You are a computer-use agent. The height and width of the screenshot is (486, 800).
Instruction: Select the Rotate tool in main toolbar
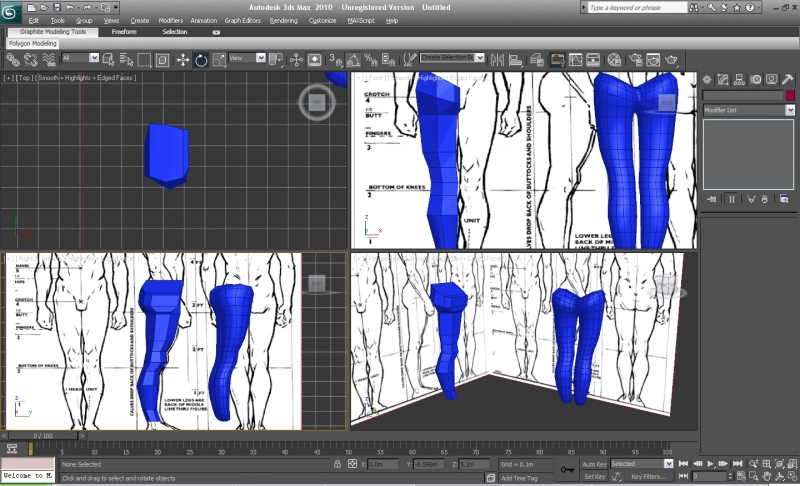pyautogui.click(x=201, y=60)
